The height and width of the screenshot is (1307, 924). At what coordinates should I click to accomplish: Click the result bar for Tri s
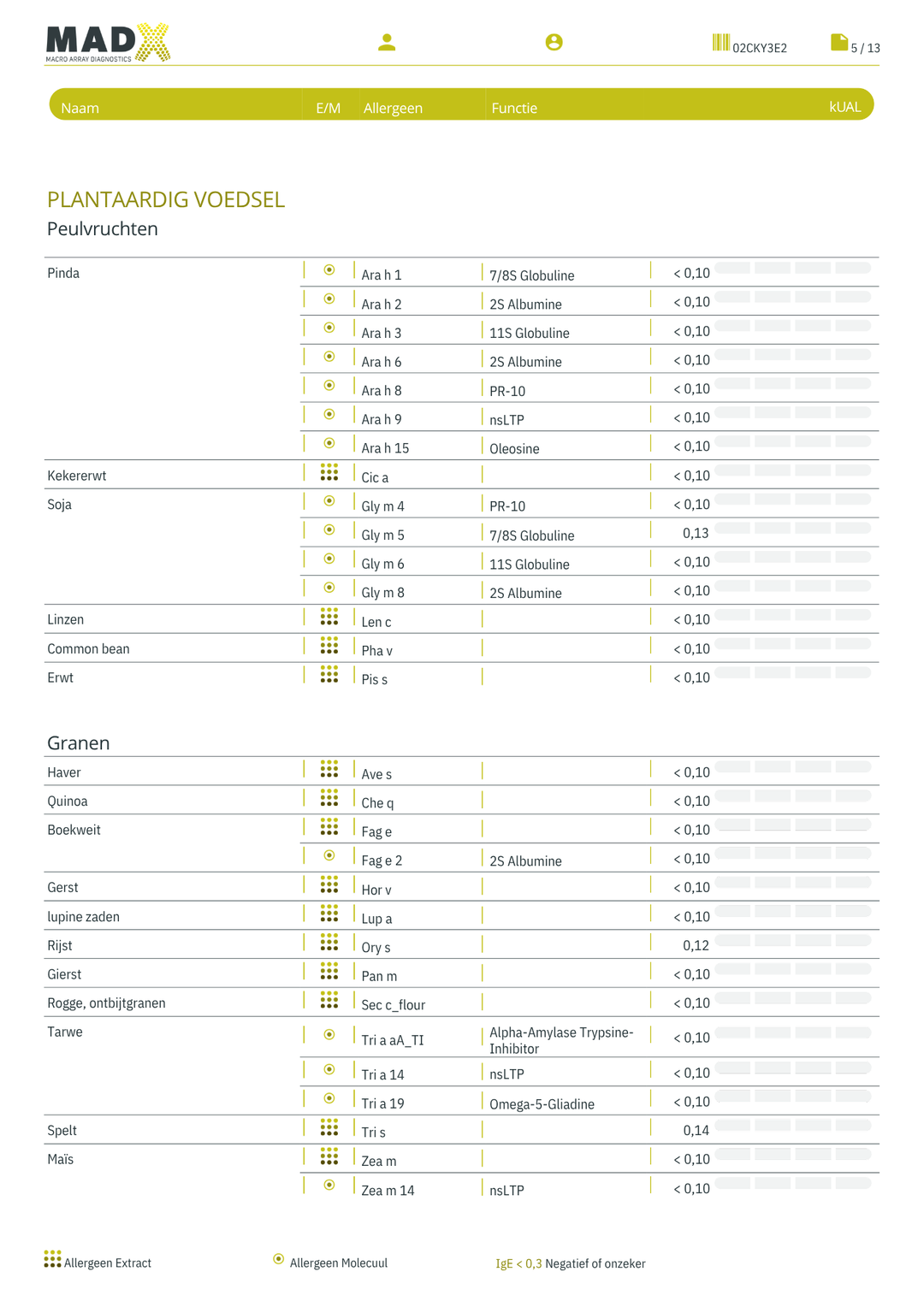pyautogui.click(x=793, y=1125)
